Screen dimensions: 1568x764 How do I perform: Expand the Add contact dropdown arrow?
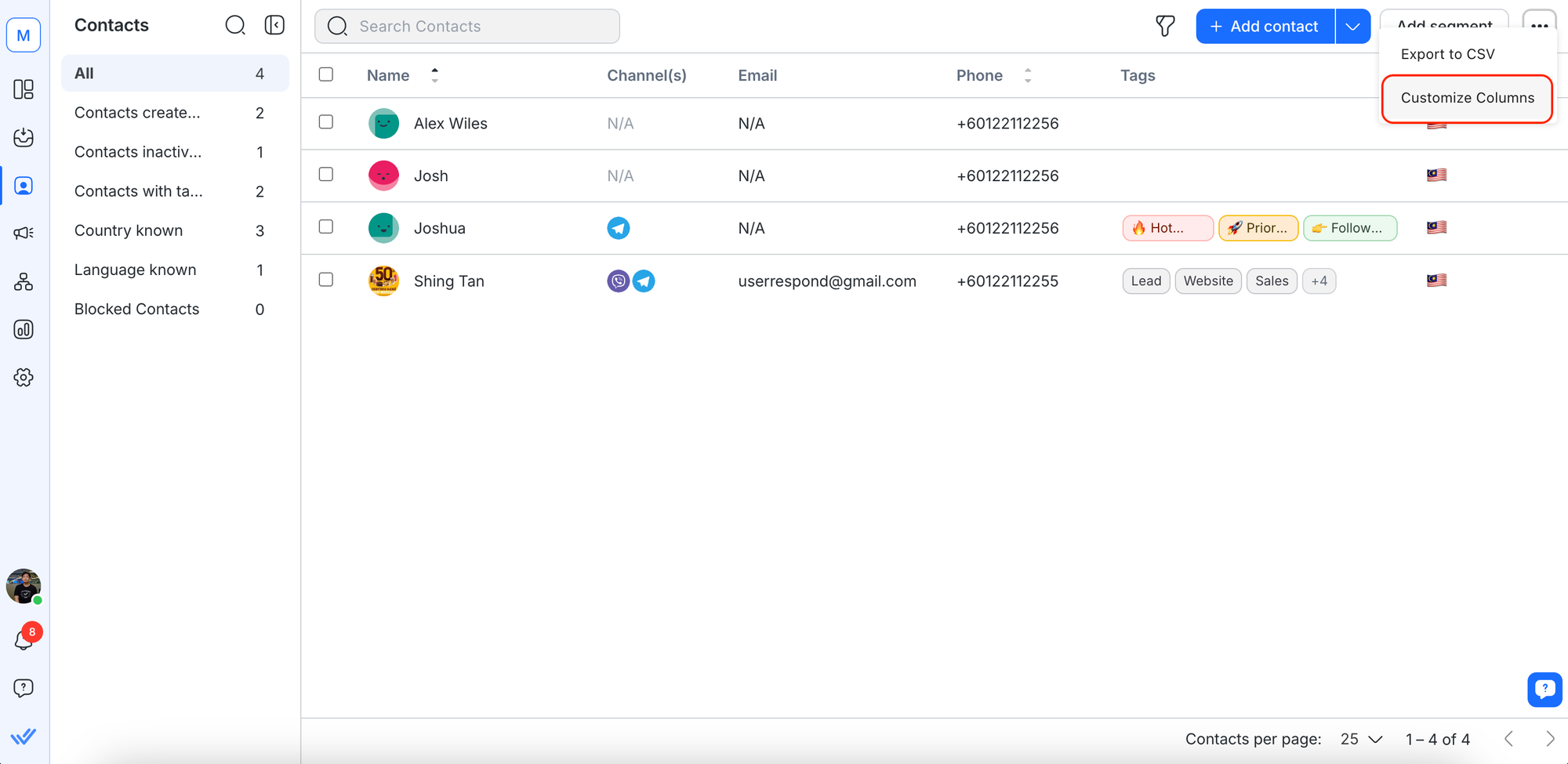1352,27
